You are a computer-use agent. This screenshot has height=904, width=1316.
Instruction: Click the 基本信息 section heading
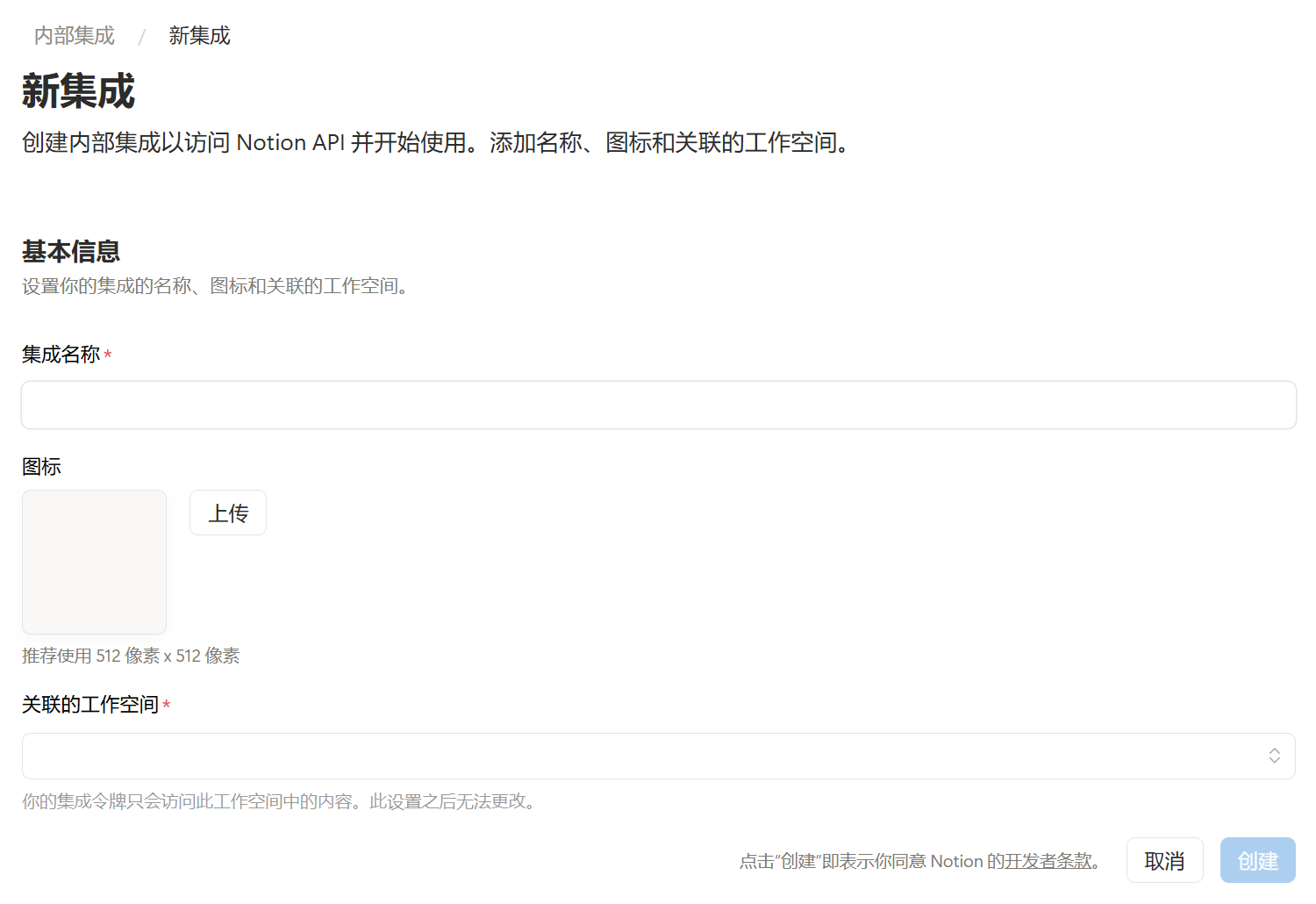(71, 252)
